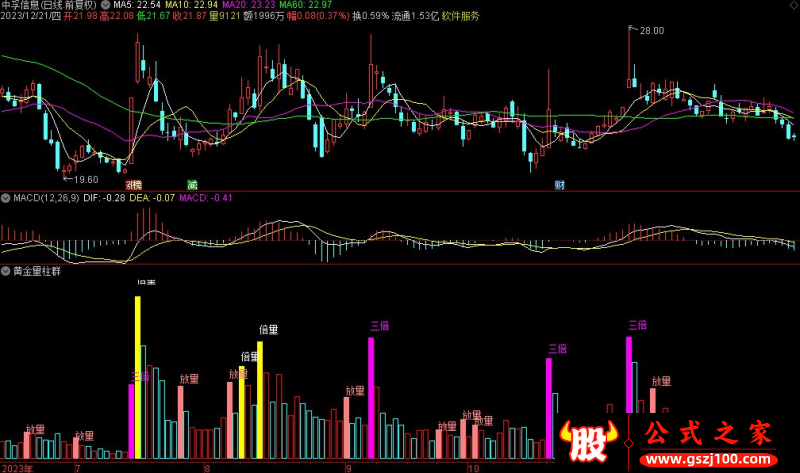Click the 19.60 low price annotation
The height and width of the screenshot is (473, 800).
(x=86, y=180)
